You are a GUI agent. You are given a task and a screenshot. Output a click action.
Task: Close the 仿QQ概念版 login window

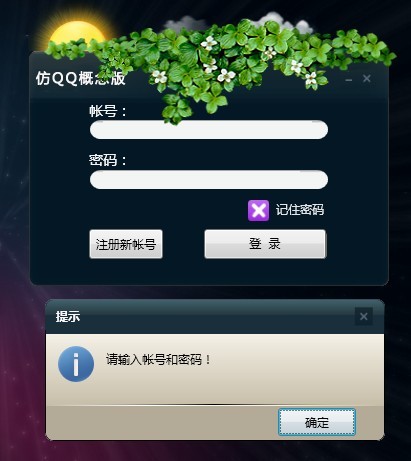[x=367, y=79]
